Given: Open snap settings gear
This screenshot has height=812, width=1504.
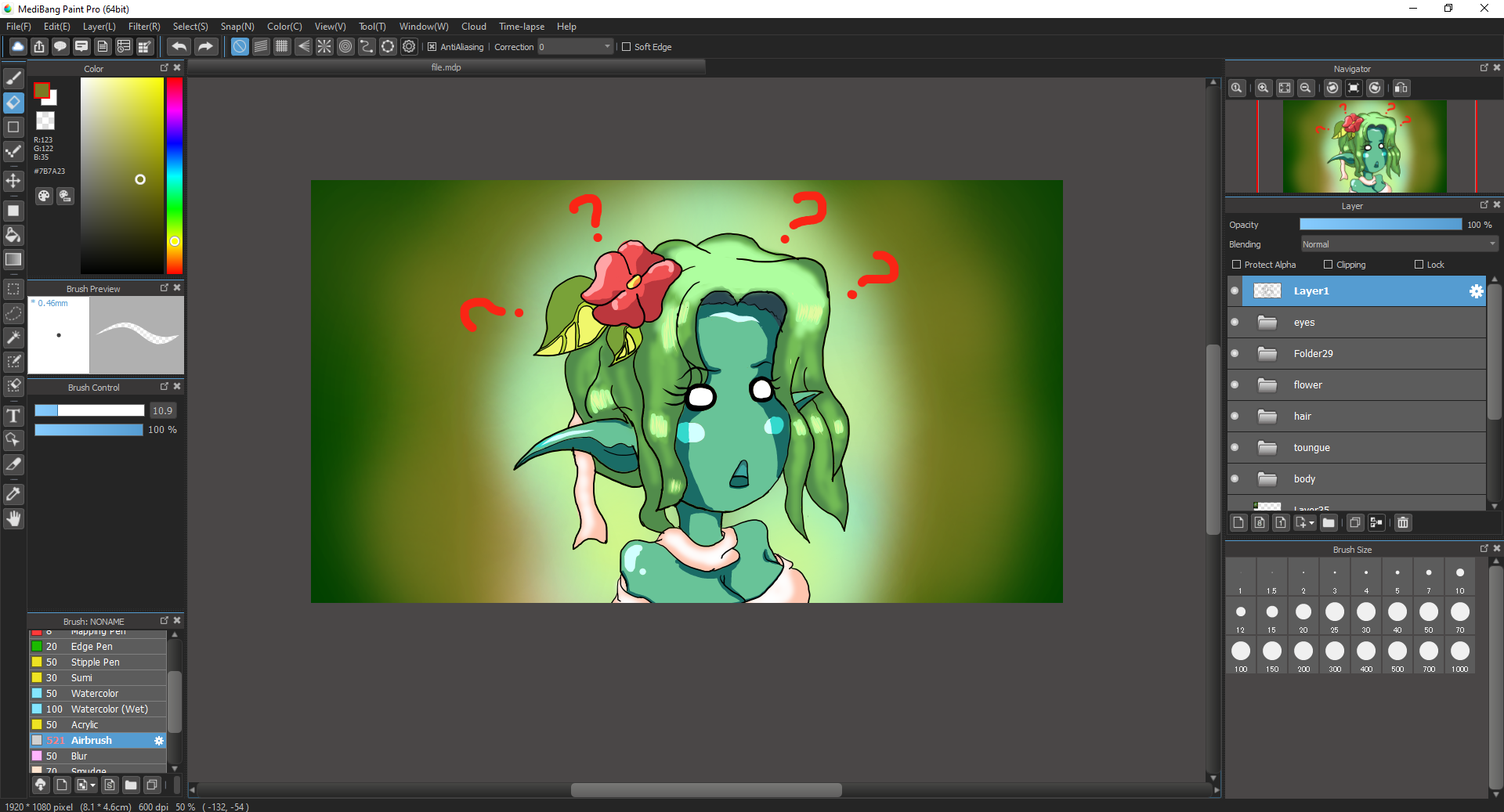Looking at the screenshot, I should click(x=409, y=47).
